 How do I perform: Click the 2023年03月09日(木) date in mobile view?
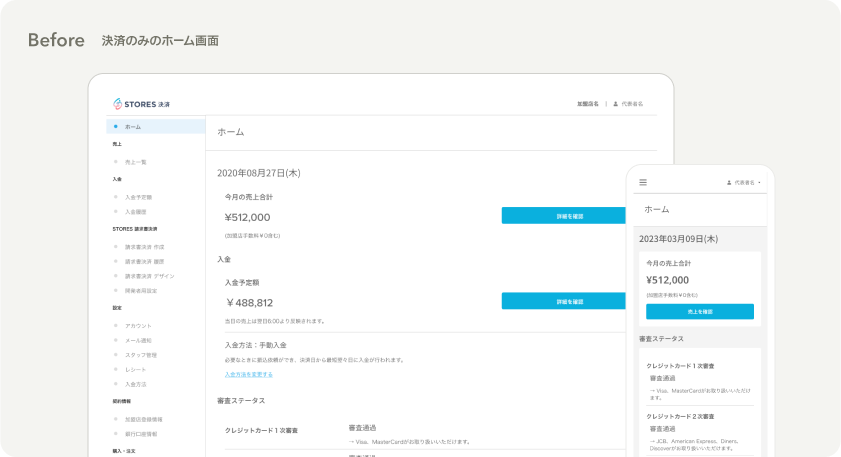[678, 239]
